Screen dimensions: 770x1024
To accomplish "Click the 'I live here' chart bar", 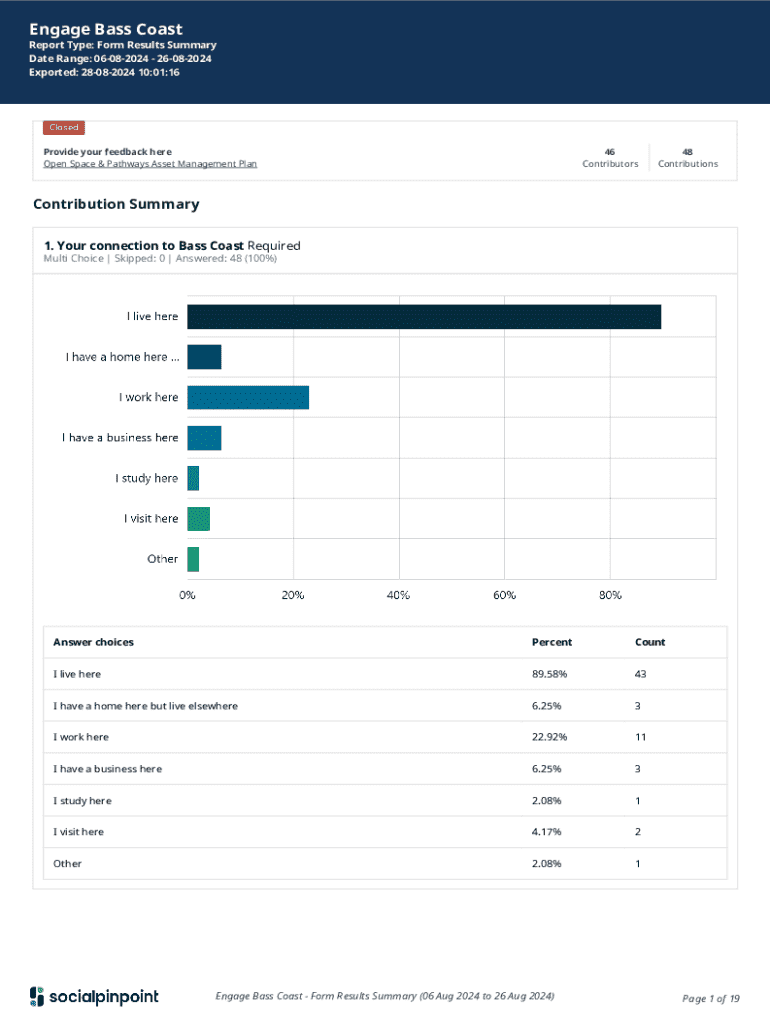I will click(424, 317).
